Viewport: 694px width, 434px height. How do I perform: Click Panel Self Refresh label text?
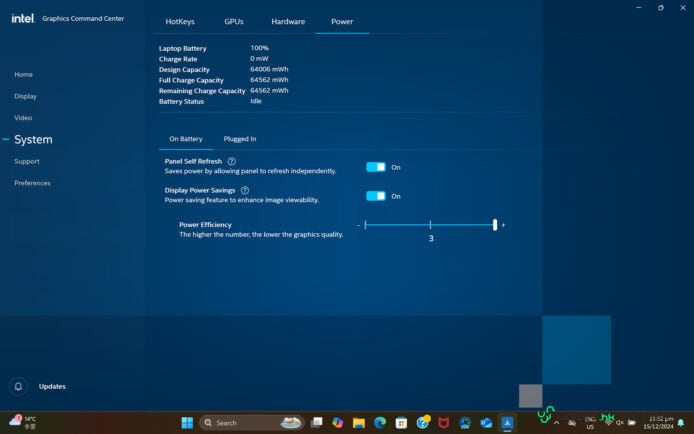tap(193, 161)
